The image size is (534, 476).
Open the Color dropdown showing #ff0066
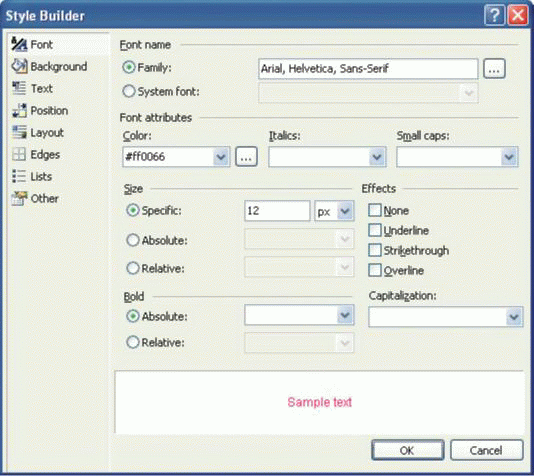pyautogui.click(x=221, y=157)
